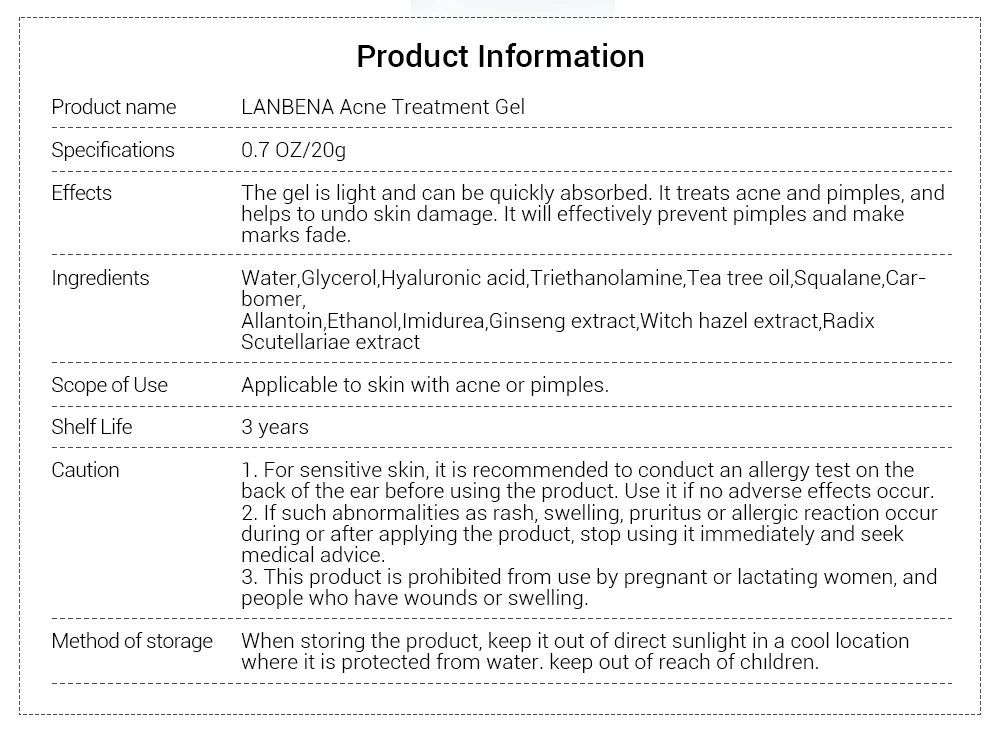The image size is (1000, 737).
Task: Click the Ingredients row label
Action: [100, 278]
